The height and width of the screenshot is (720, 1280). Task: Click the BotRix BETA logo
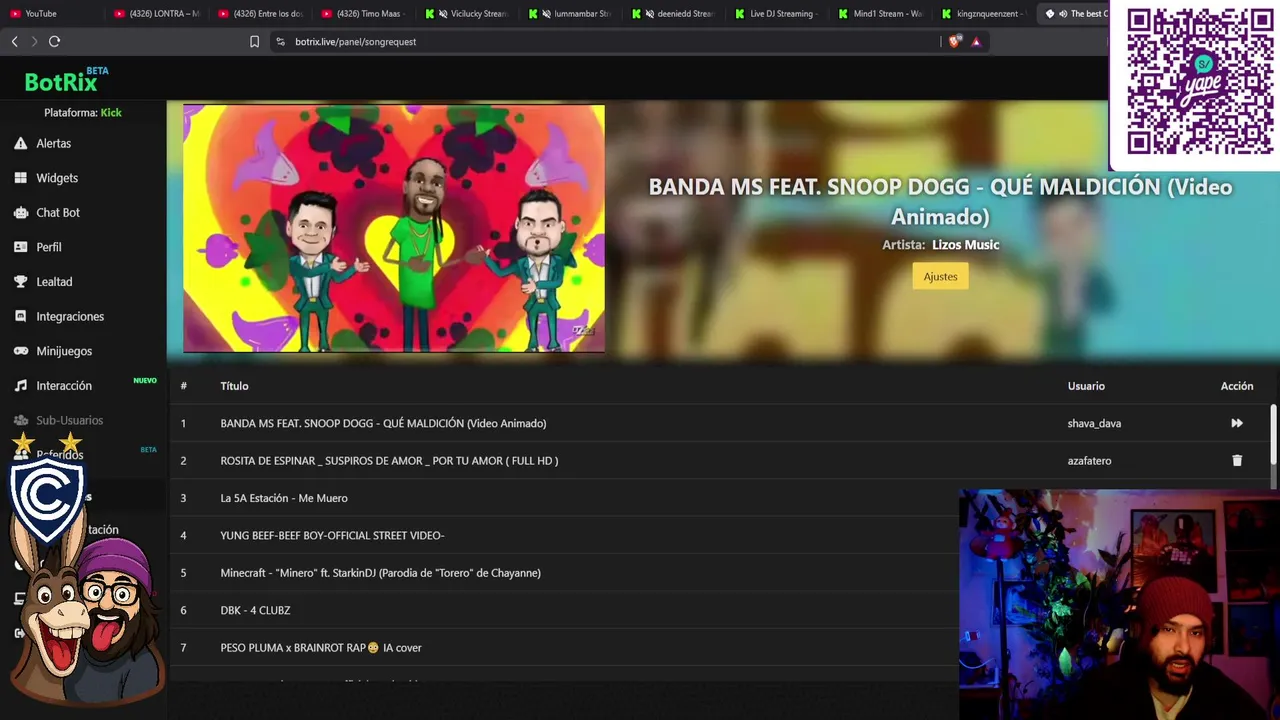click(x=66, y=80)
